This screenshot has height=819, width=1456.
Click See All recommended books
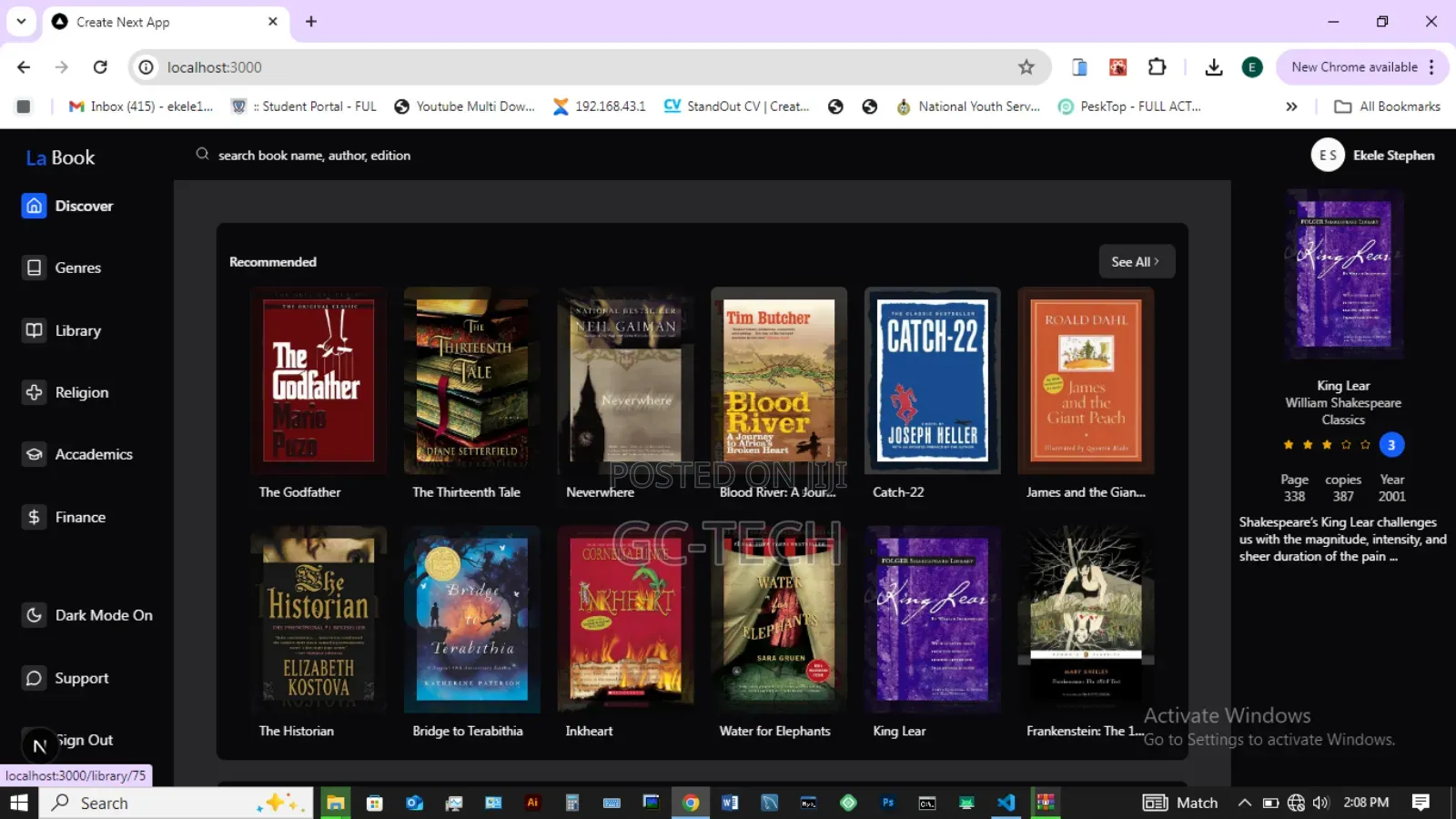coord(1136,261)
